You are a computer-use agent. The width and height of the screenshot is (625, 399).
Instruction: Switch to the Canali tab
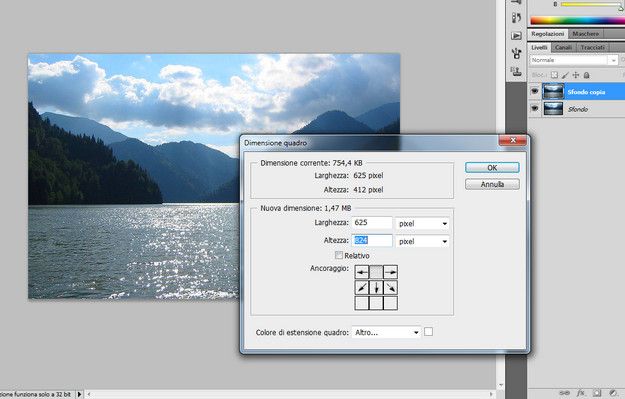tap(564, 47)
